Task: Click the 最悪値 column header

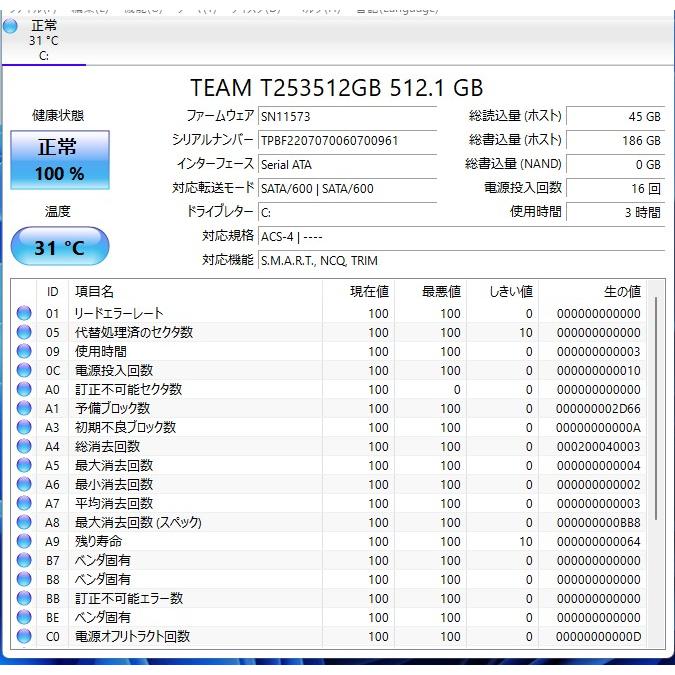Action: [x=430, y=292]
